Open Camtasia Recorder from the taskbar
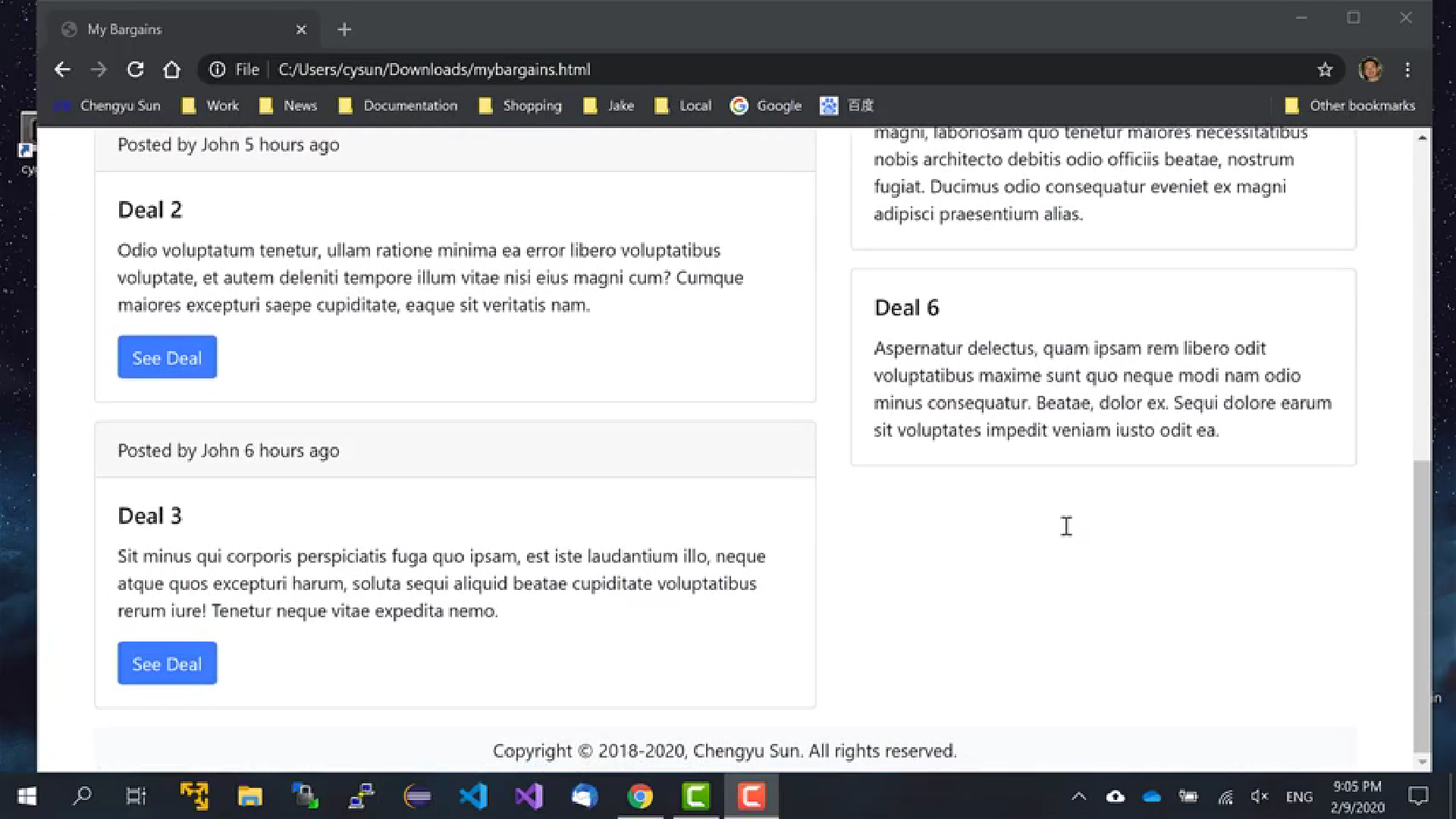The width and height of the screenshot is (1456, 819). [750, 795]
